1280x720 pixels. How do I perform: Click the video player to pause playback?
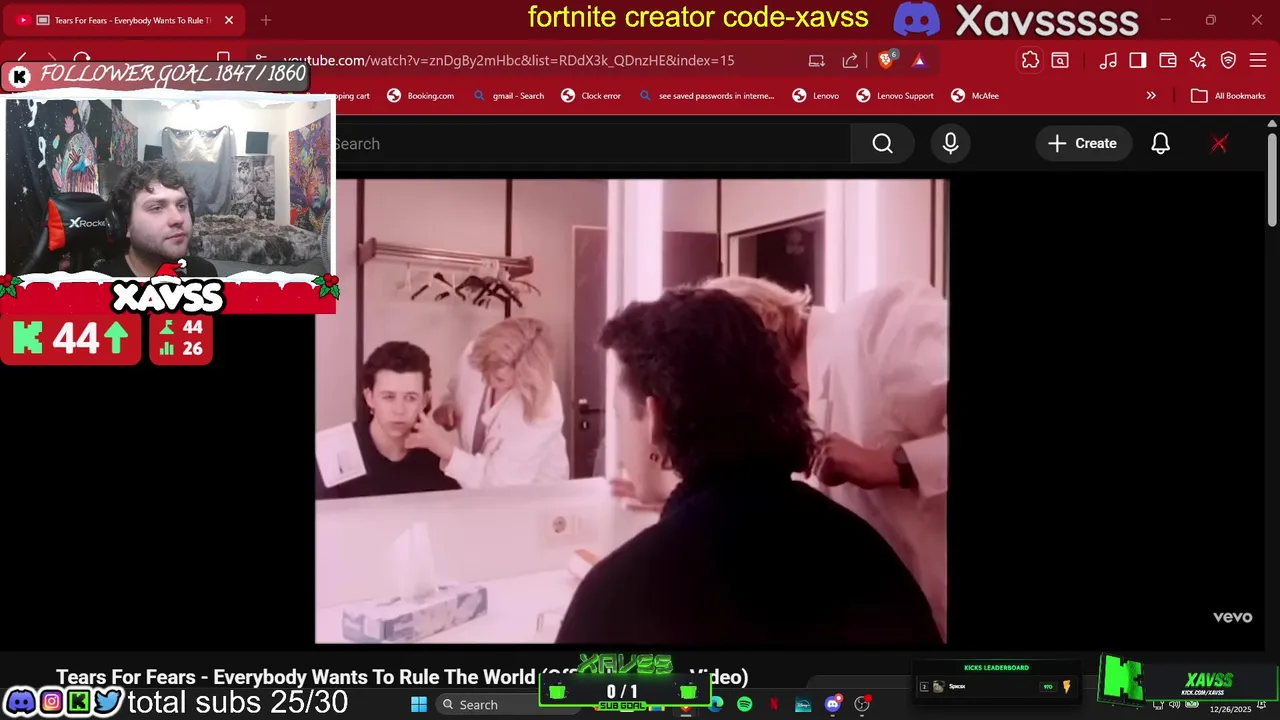coord(631,411)
